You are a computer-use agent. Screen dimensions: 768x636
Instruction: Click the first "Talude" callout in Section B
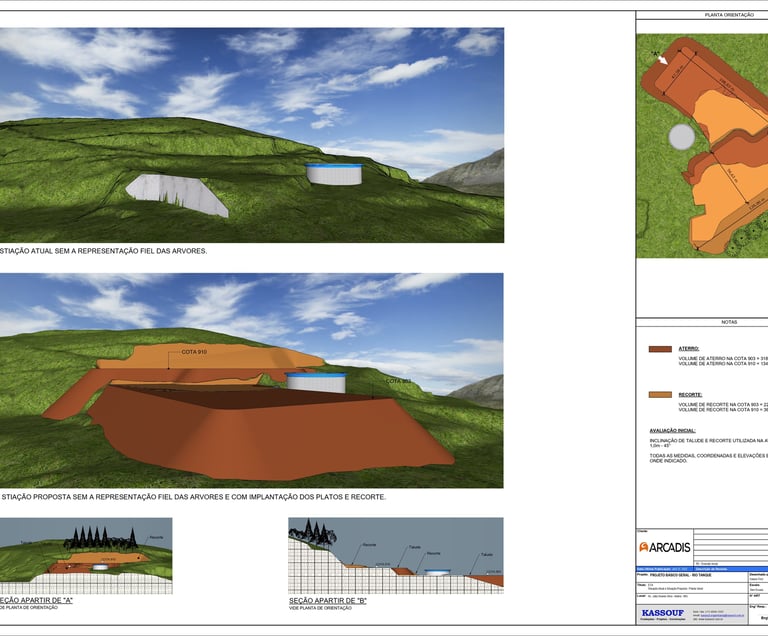(x=414, y=547)
